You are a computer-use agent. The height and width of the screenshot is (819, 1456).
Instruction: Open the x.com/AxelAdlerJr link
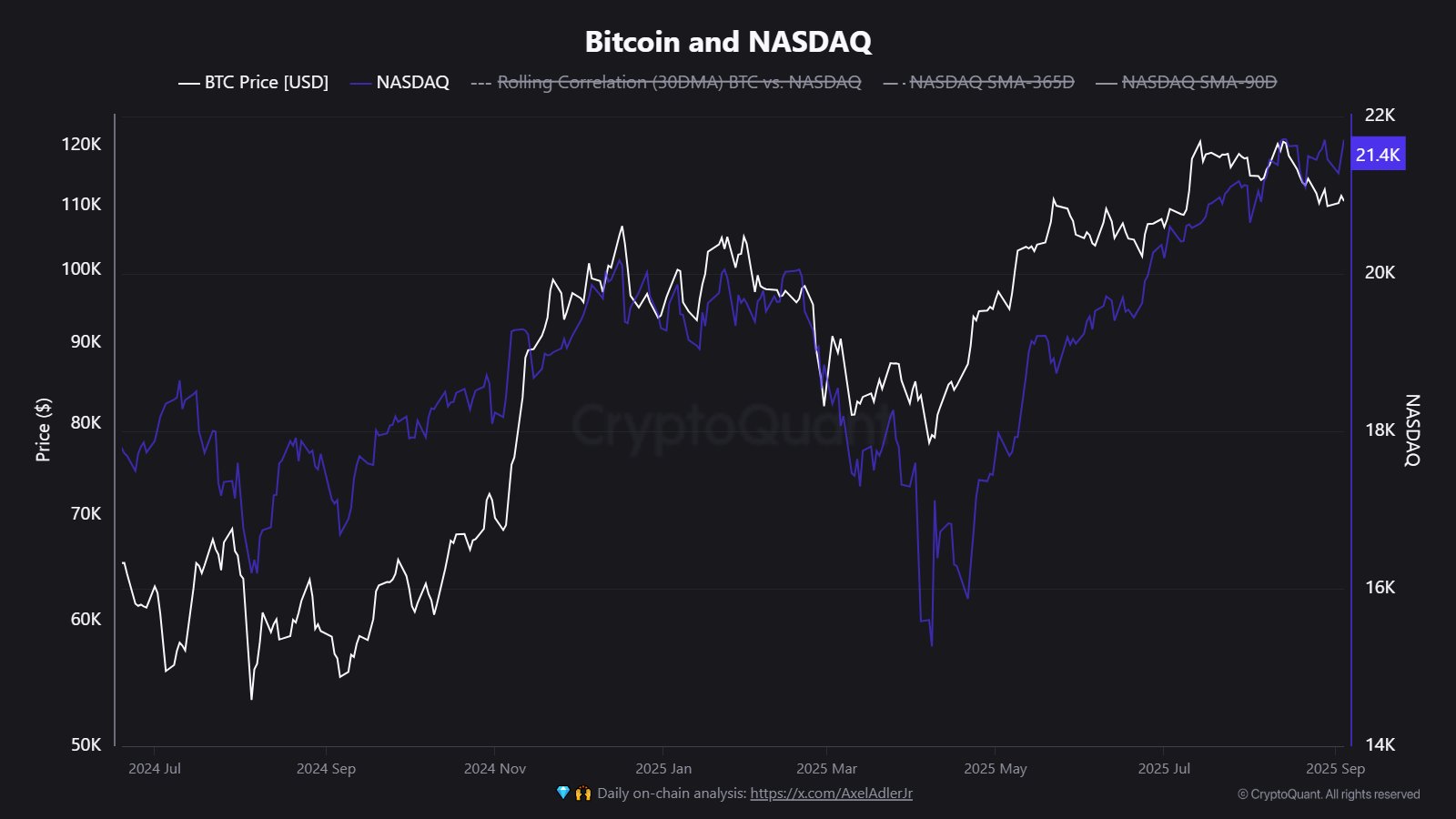pos(831,794)
